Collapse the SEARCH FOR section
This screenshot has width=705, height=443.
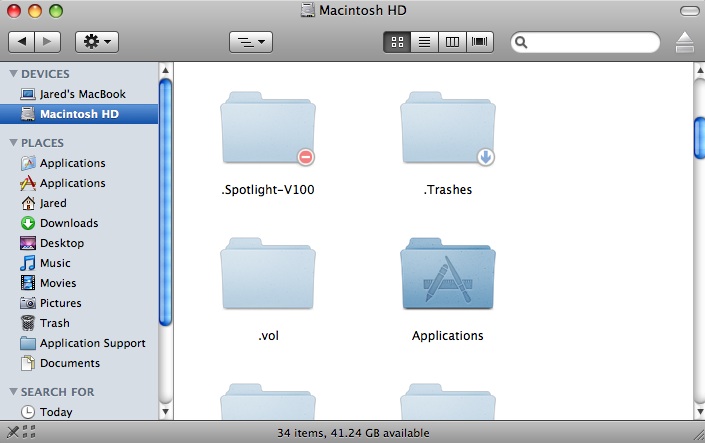click(13, 392)
